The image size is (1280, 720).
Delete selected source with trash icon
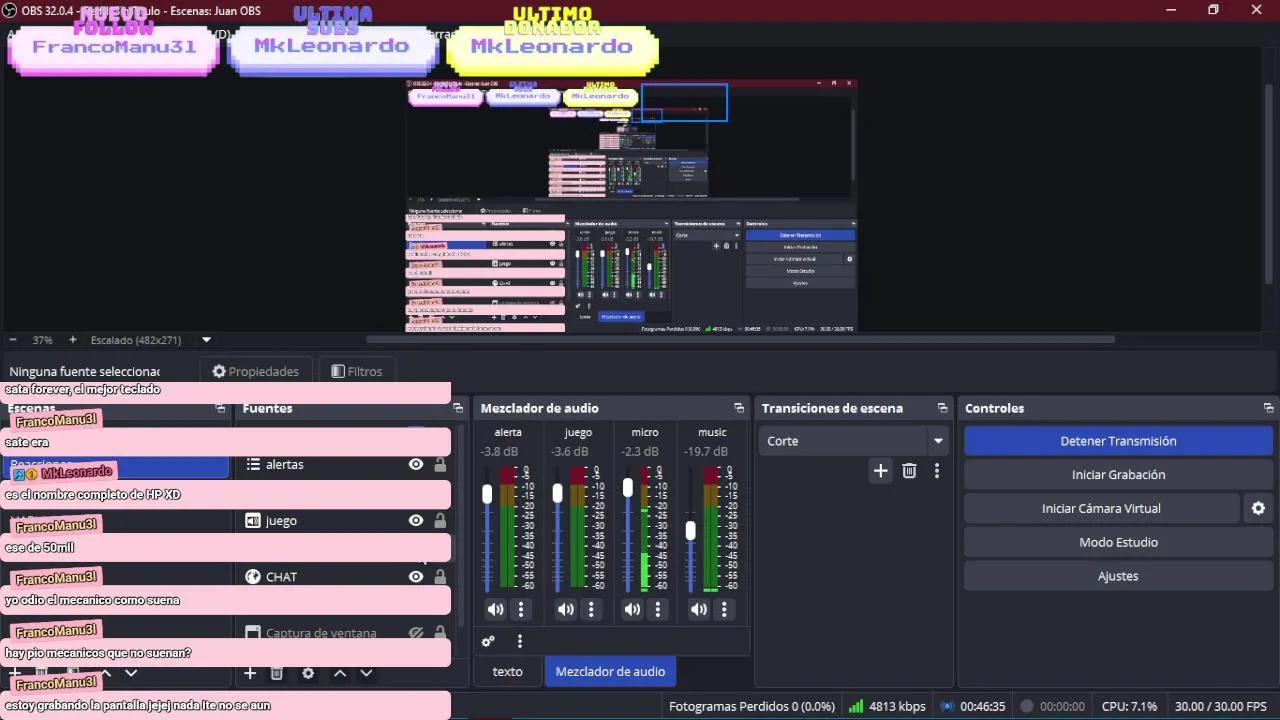coord(277,673)
